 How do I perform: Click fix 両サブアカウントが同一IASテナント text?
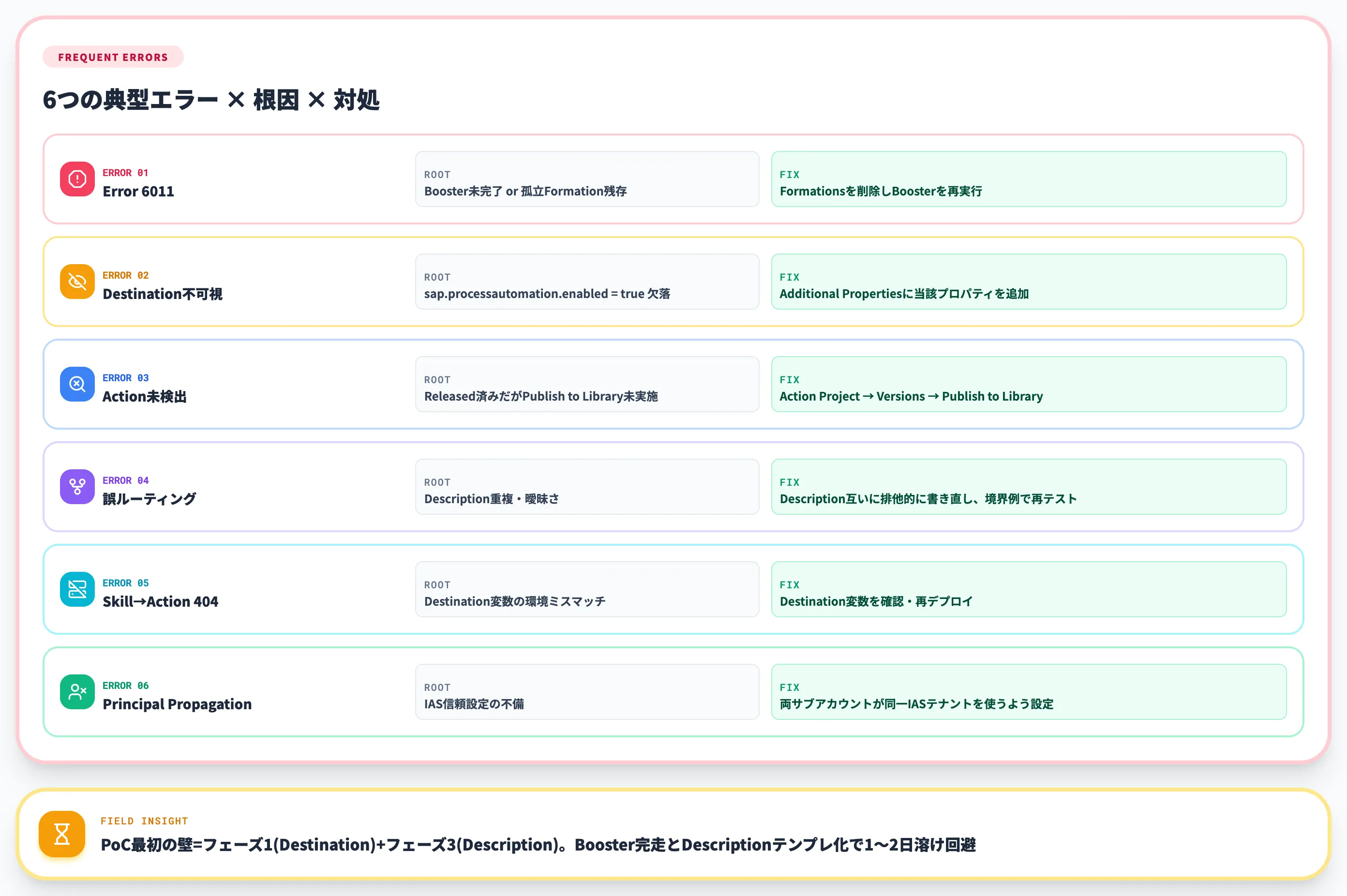click(916, 704)
